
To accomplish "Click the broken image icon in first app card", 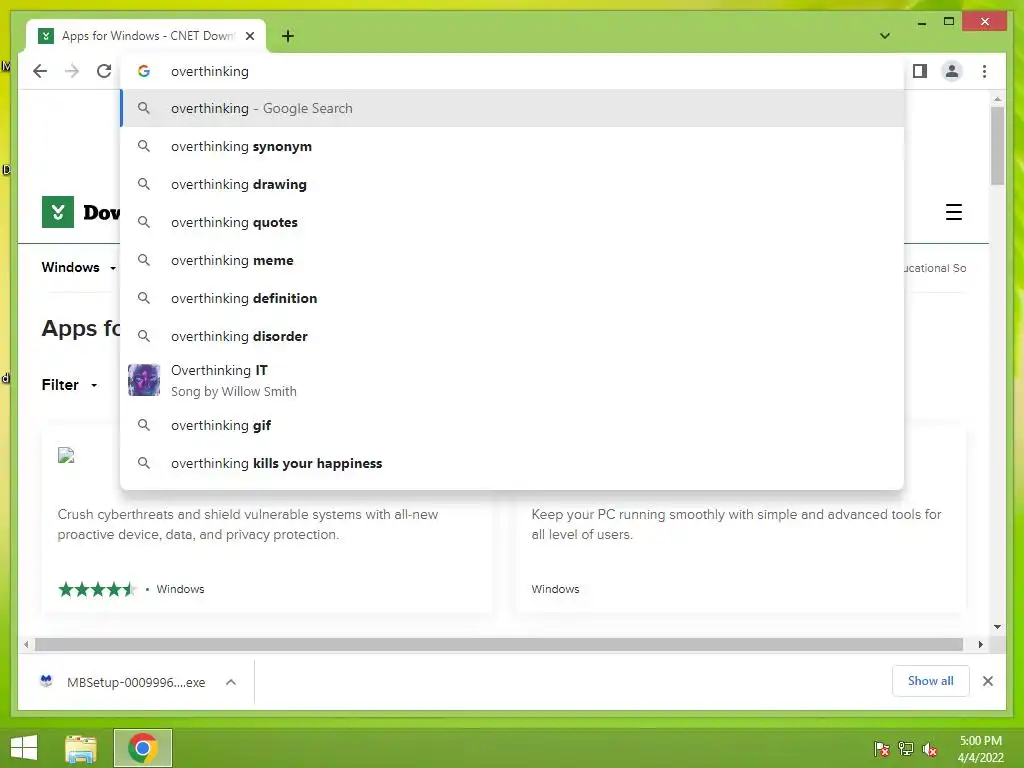I will point(66,455).
